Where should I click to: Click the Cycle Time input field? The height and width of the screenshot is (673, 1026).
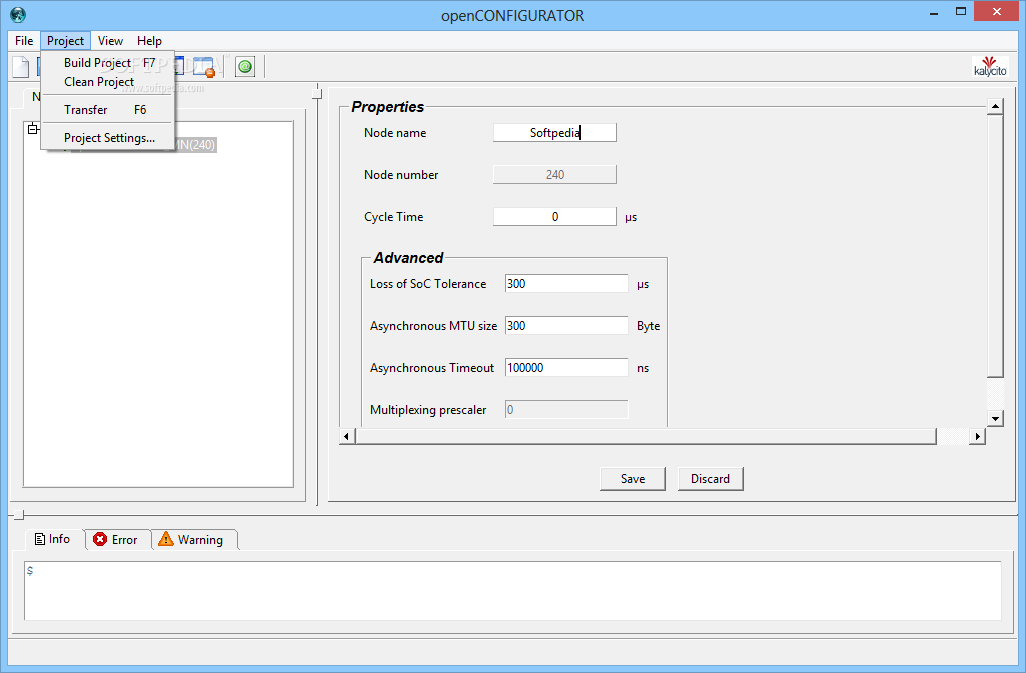554,216
